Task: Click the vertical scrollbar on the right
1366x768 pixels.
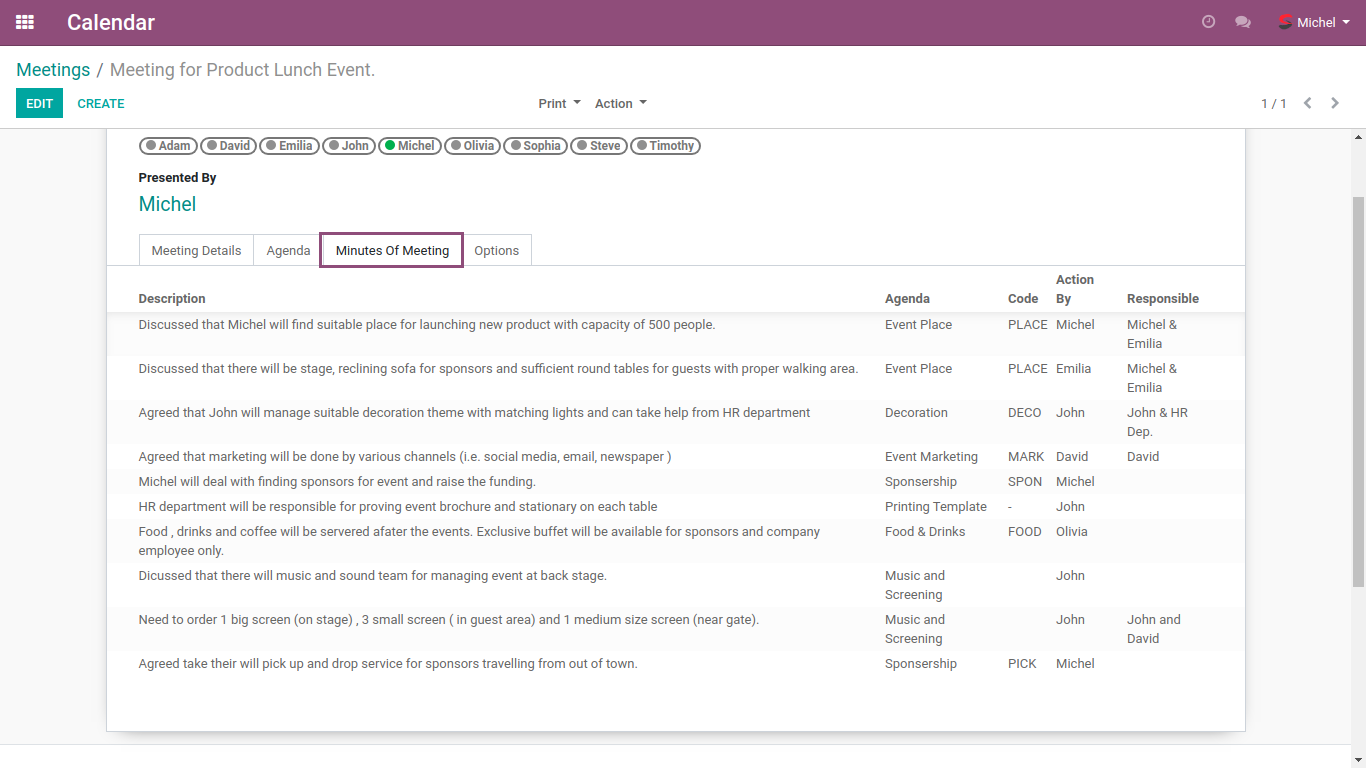Action: (1357, 390)
